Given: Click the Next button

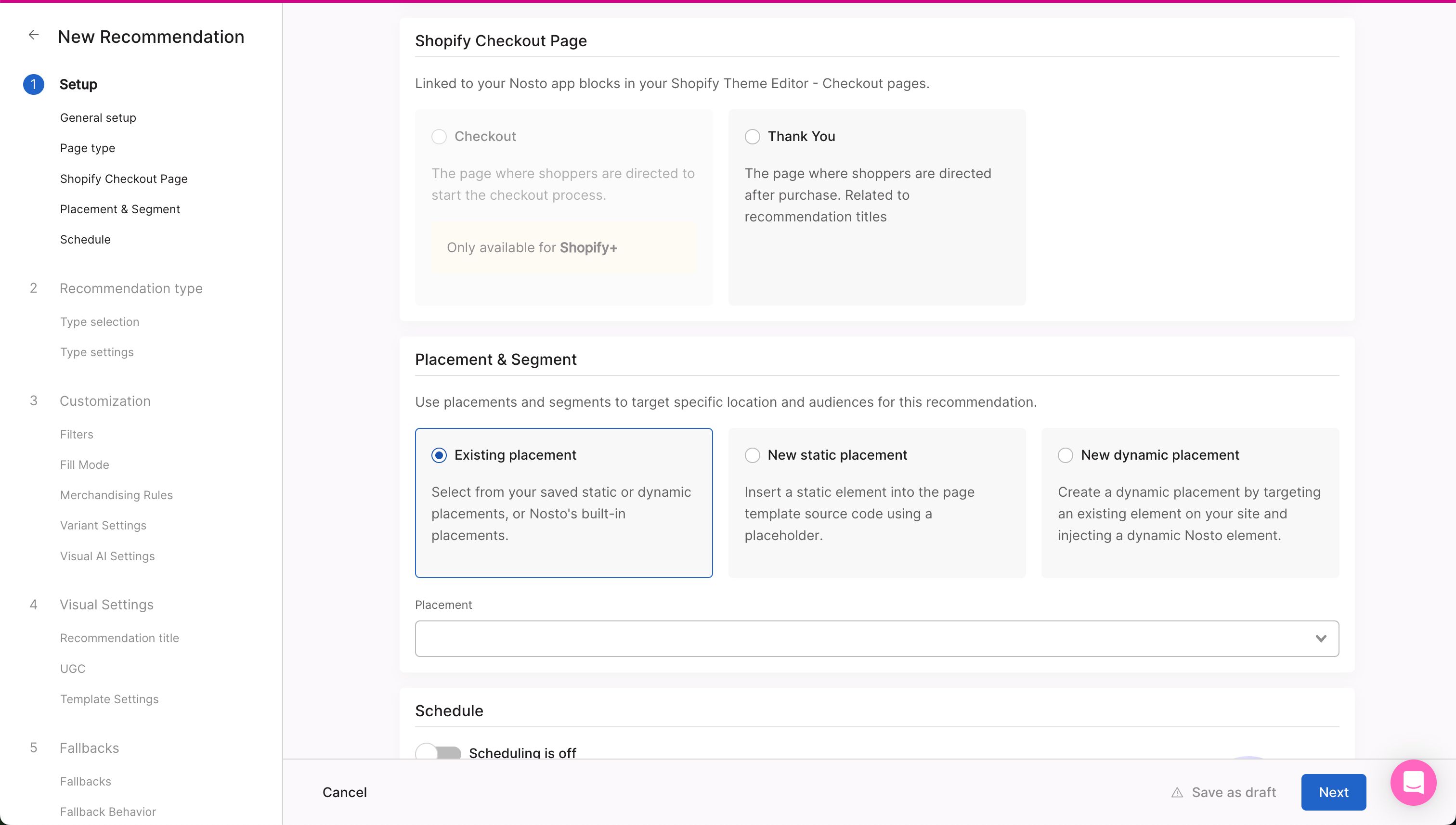Looking at the screenshot, I should (x=1332, y=792).
